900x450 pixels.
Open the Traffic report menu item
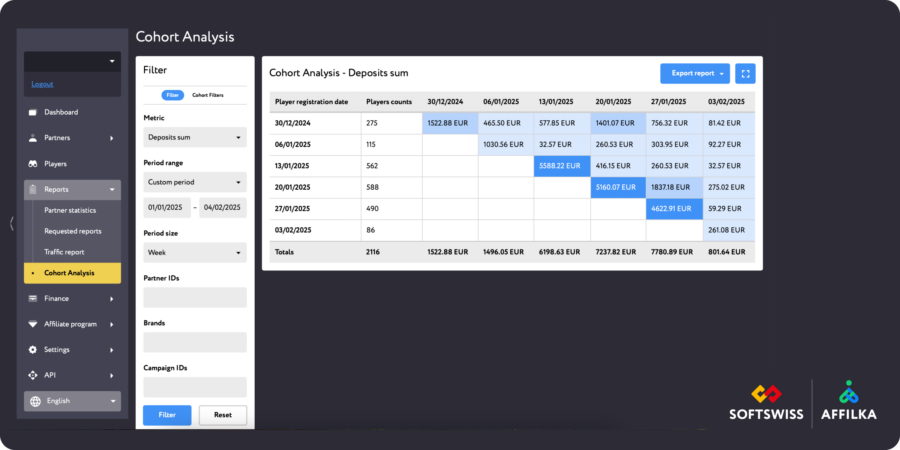coord(65,252)
